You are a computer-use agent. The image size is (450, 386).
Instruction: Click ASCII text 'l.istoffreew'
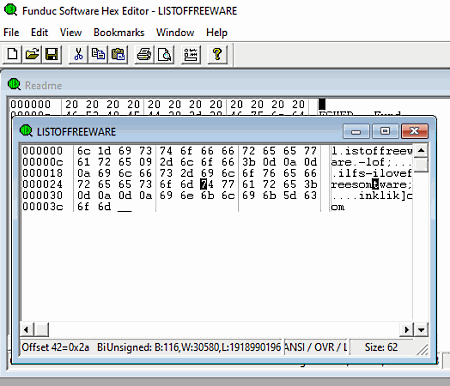pos(372,151)
